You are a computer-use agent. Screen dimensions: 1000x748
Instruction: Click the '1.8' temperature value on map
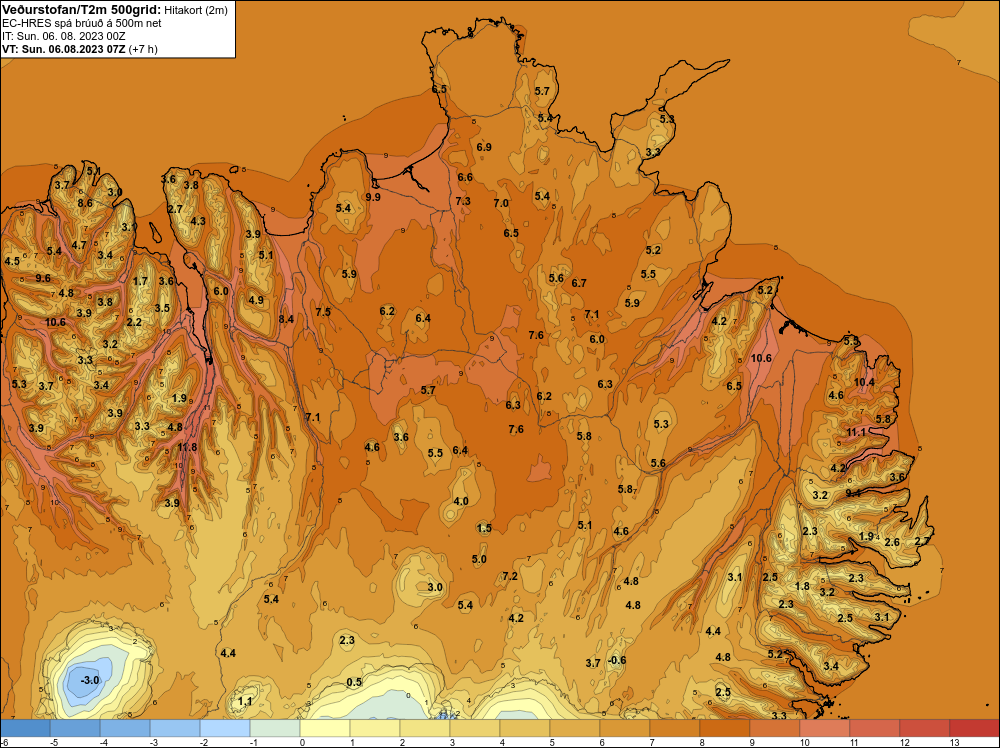[802, 587]
